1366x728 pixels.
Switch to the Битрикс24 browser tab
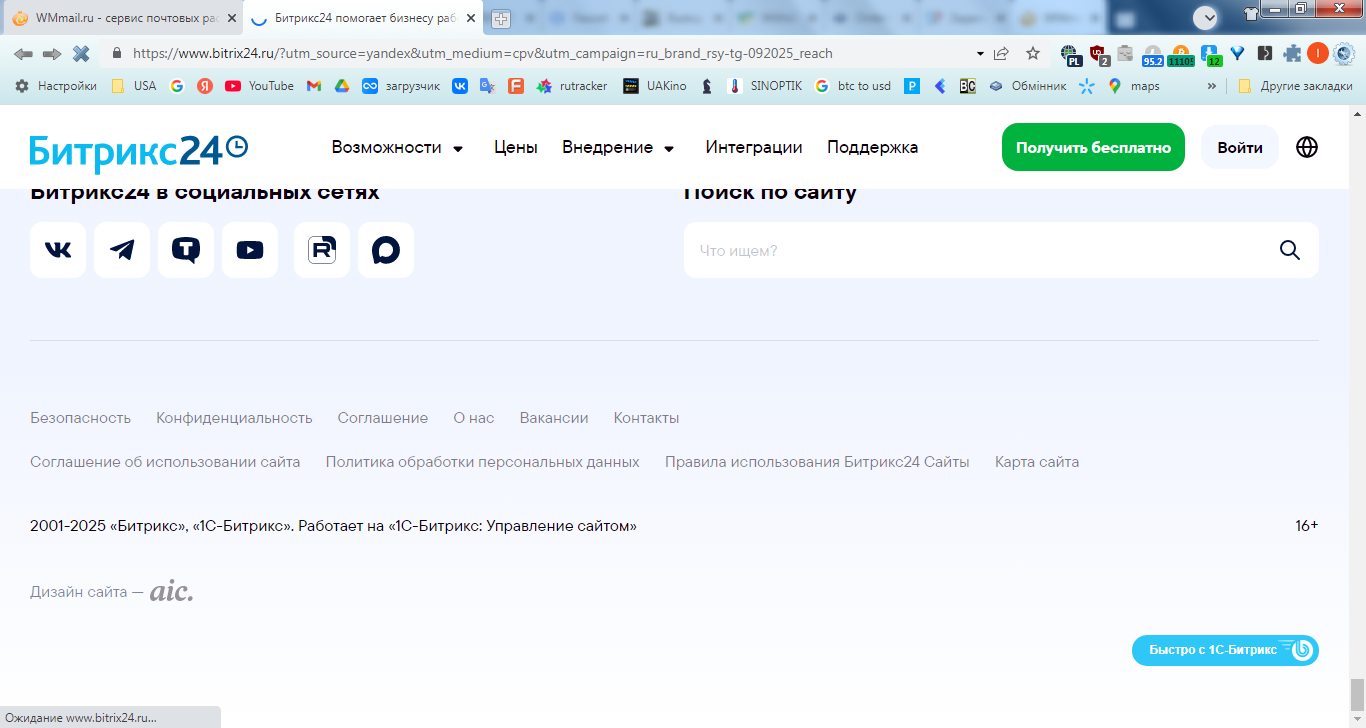[x=363, y=18]
